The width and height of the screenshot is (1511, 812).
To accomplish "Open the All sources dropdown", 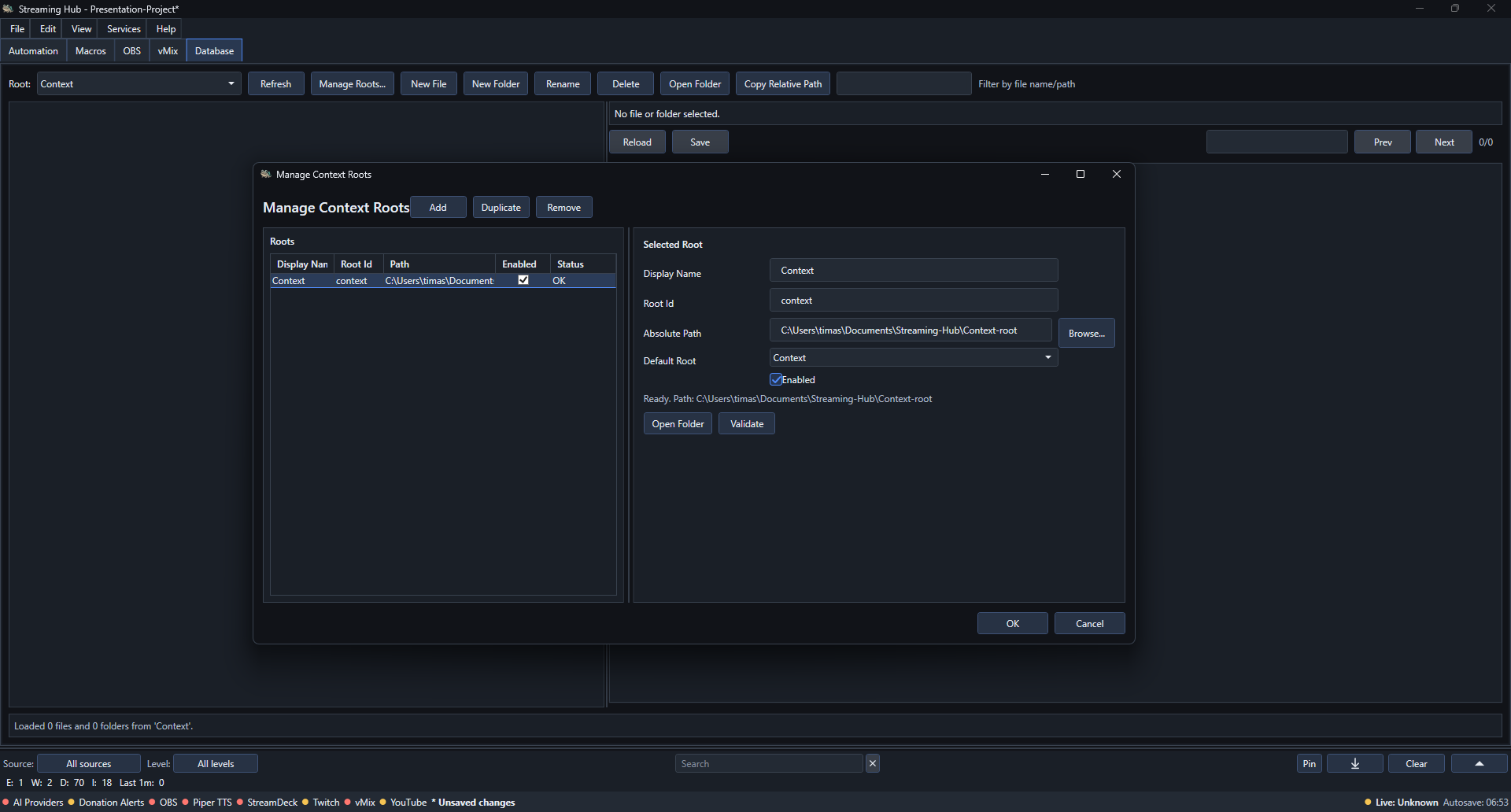I will (x=89, y=763).
